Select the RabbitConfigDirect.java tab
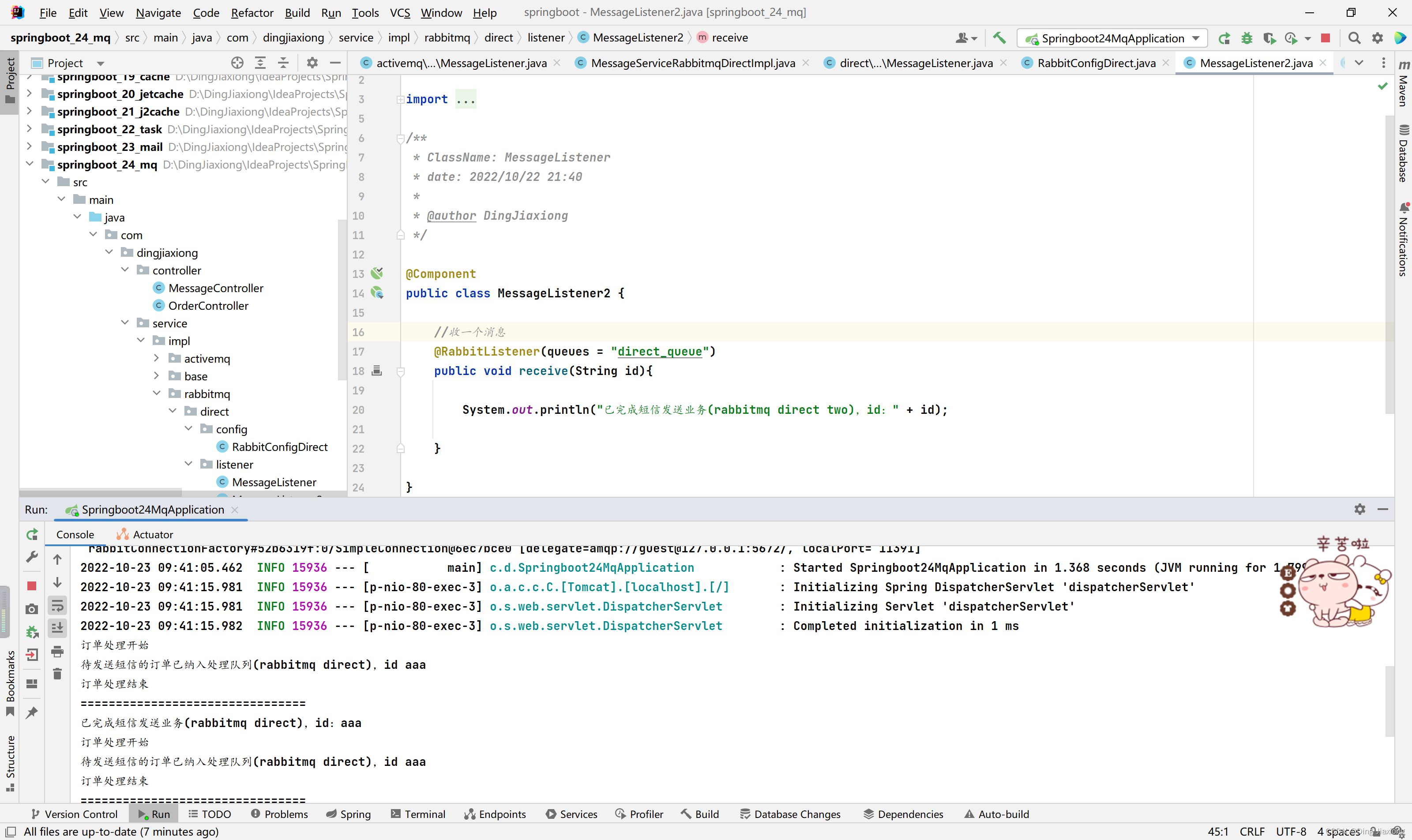The height and width of the screenshot is (840, 1412). click(1097, 62)
